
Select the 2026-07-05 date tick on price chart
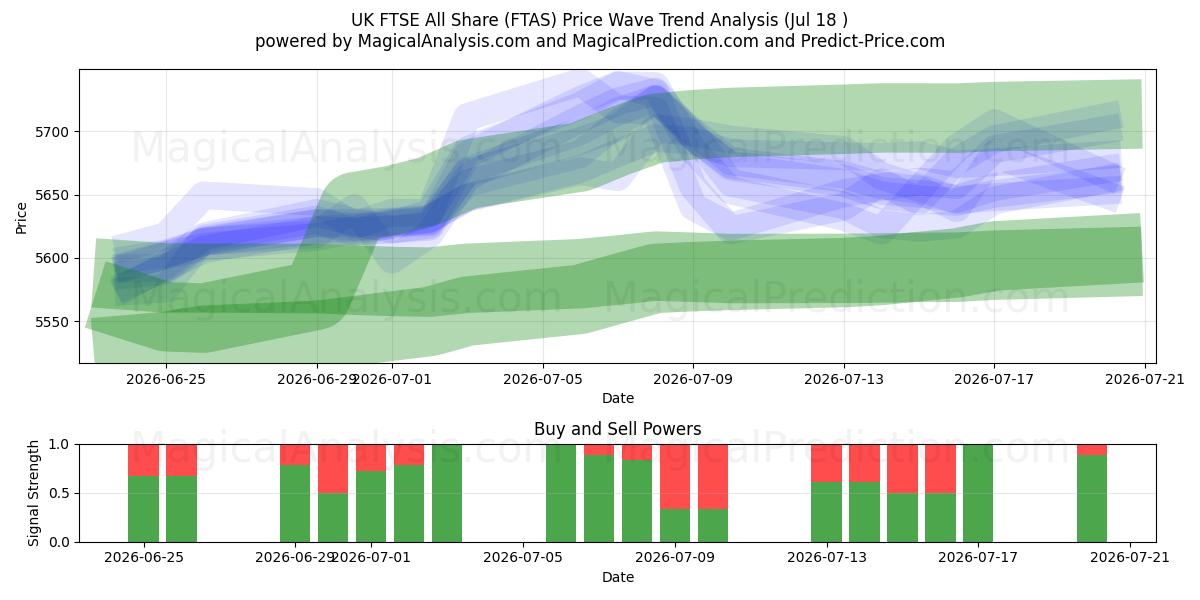click(543, 379)
